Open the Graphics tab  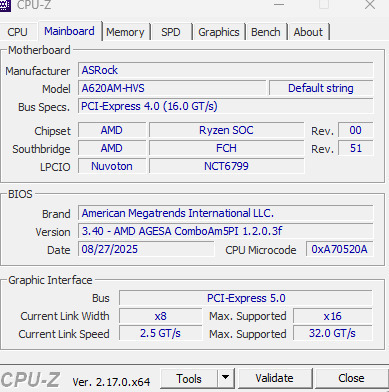[219, 32]
